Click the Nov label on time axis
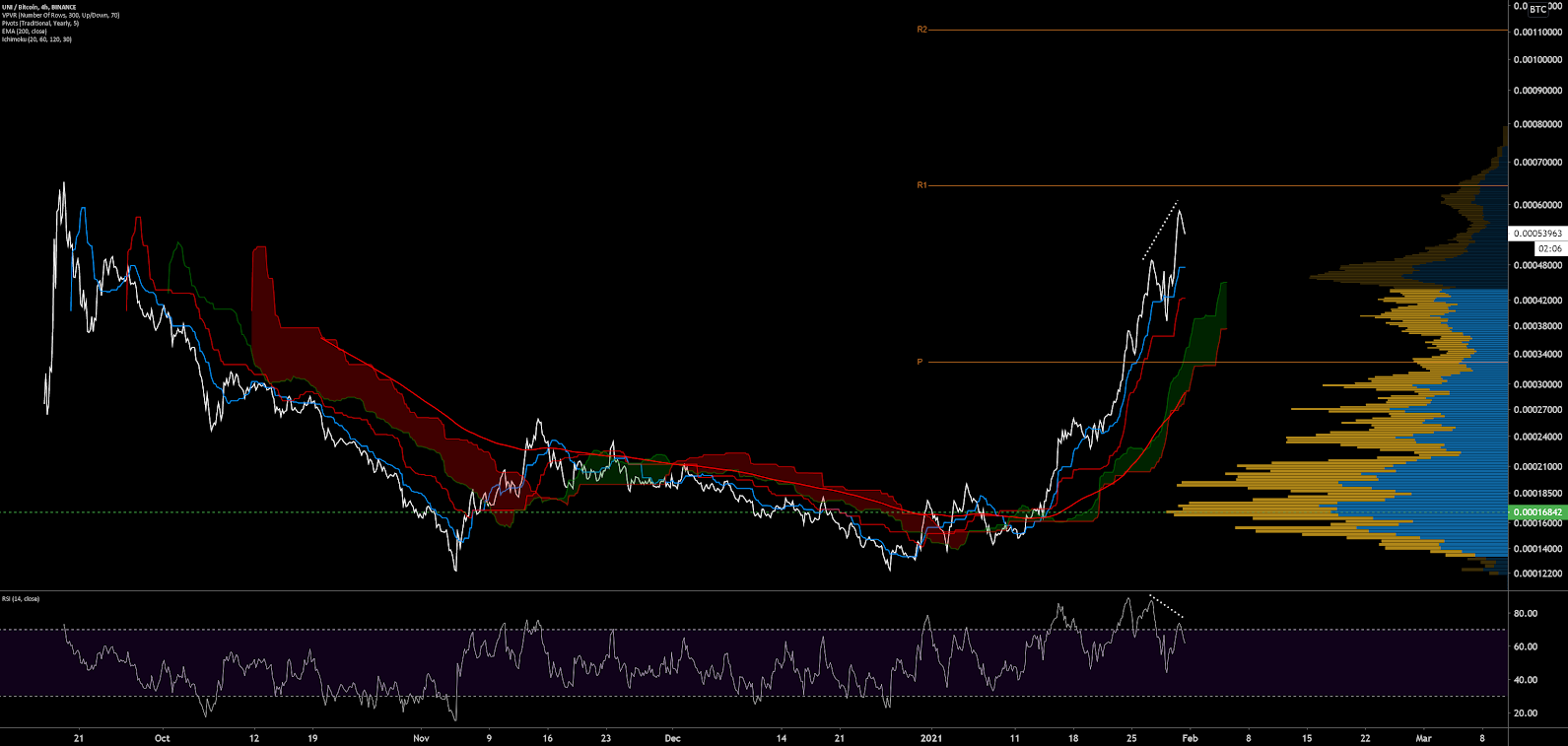The image size is (1568, 746). coord(421,738)
